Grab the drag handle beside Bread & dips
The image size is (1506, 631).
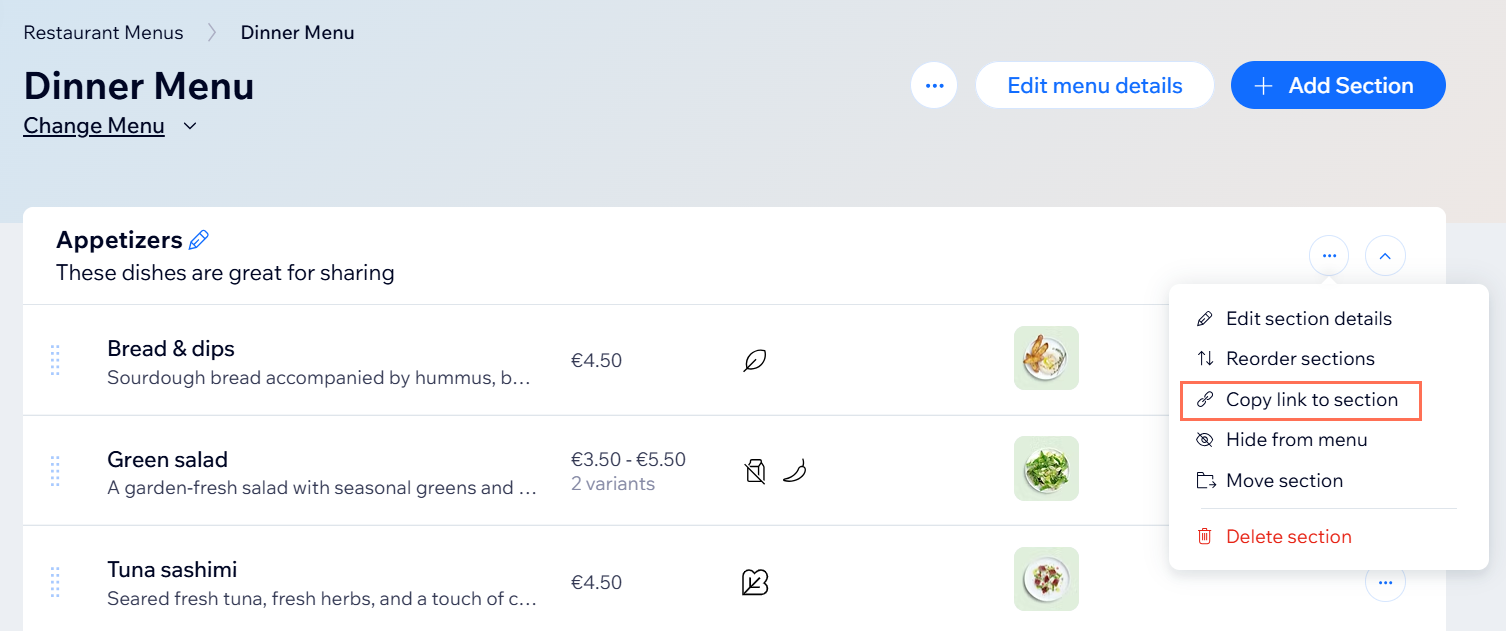(55, 360)
